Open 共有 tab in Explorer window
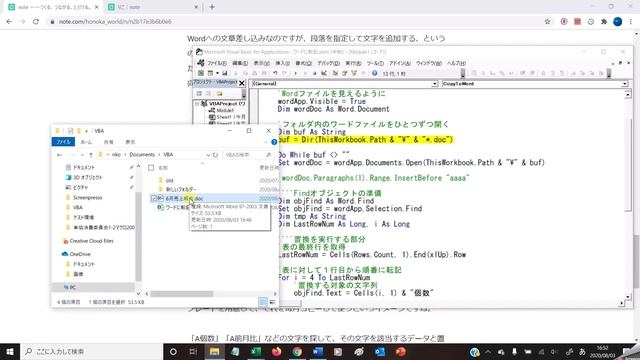Image resolution: width=640 pixels, height=360 pixels. coord(108,142)
